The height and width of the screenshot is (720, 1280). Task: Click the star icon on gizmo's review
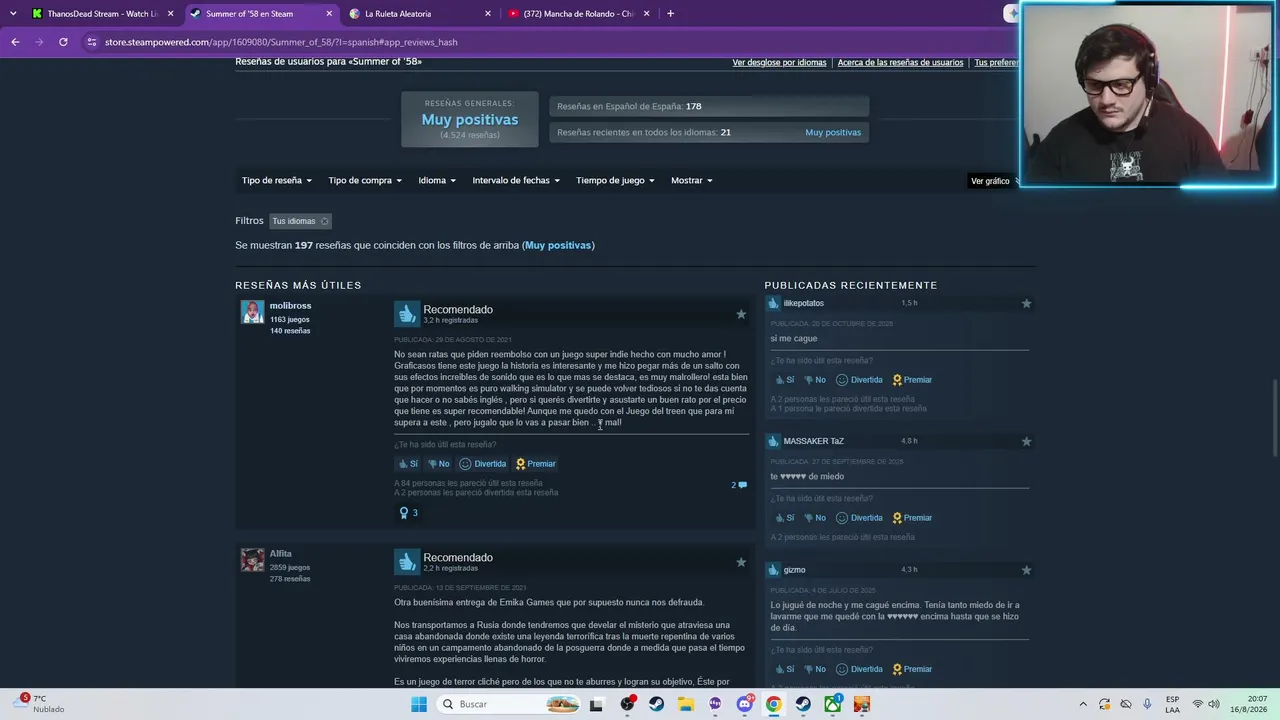pyautogui.click(x=1026, y=570)
